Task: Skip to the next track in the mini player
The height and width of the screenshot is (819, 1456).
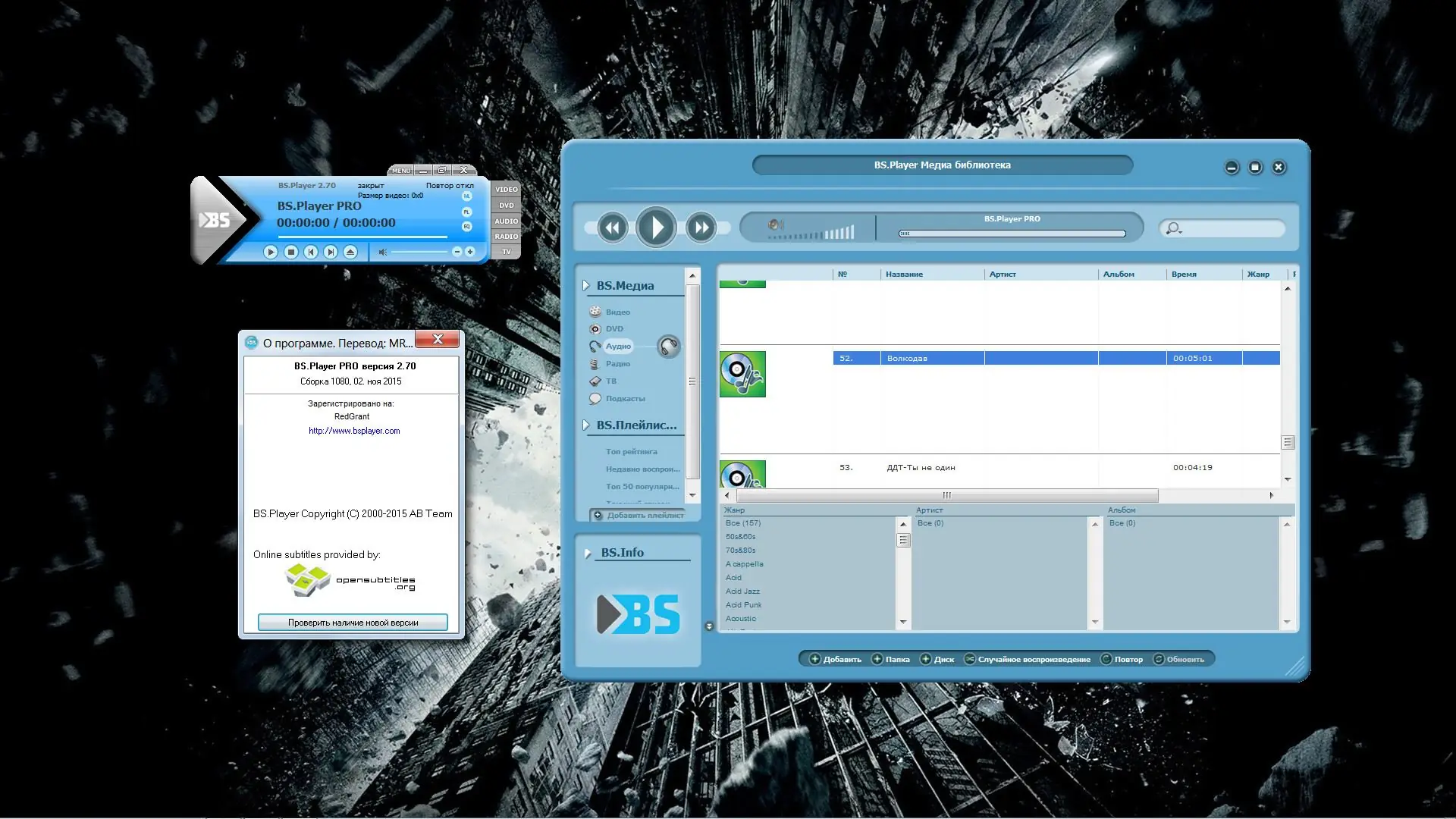Action: click(331, 252)
